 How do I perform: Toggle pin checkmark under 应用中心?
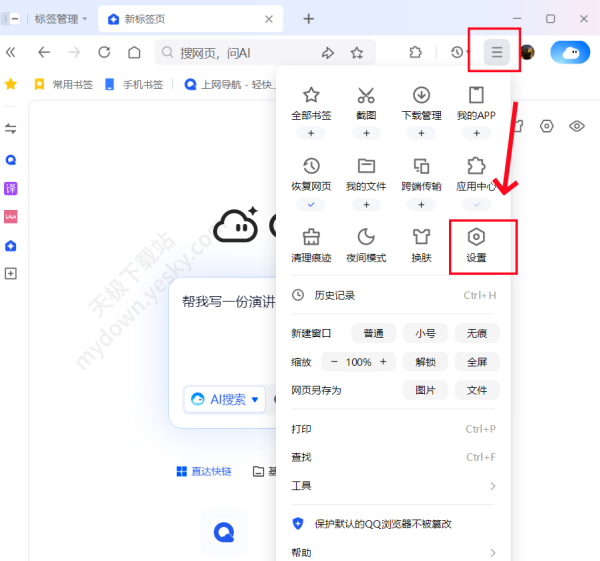477,204
